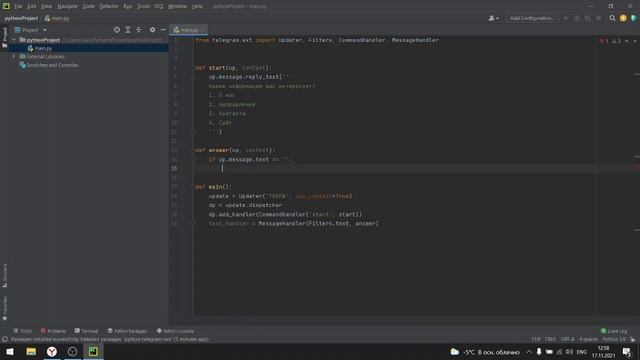Open the VCS menu
640x360 pixels.
[159, 7]
